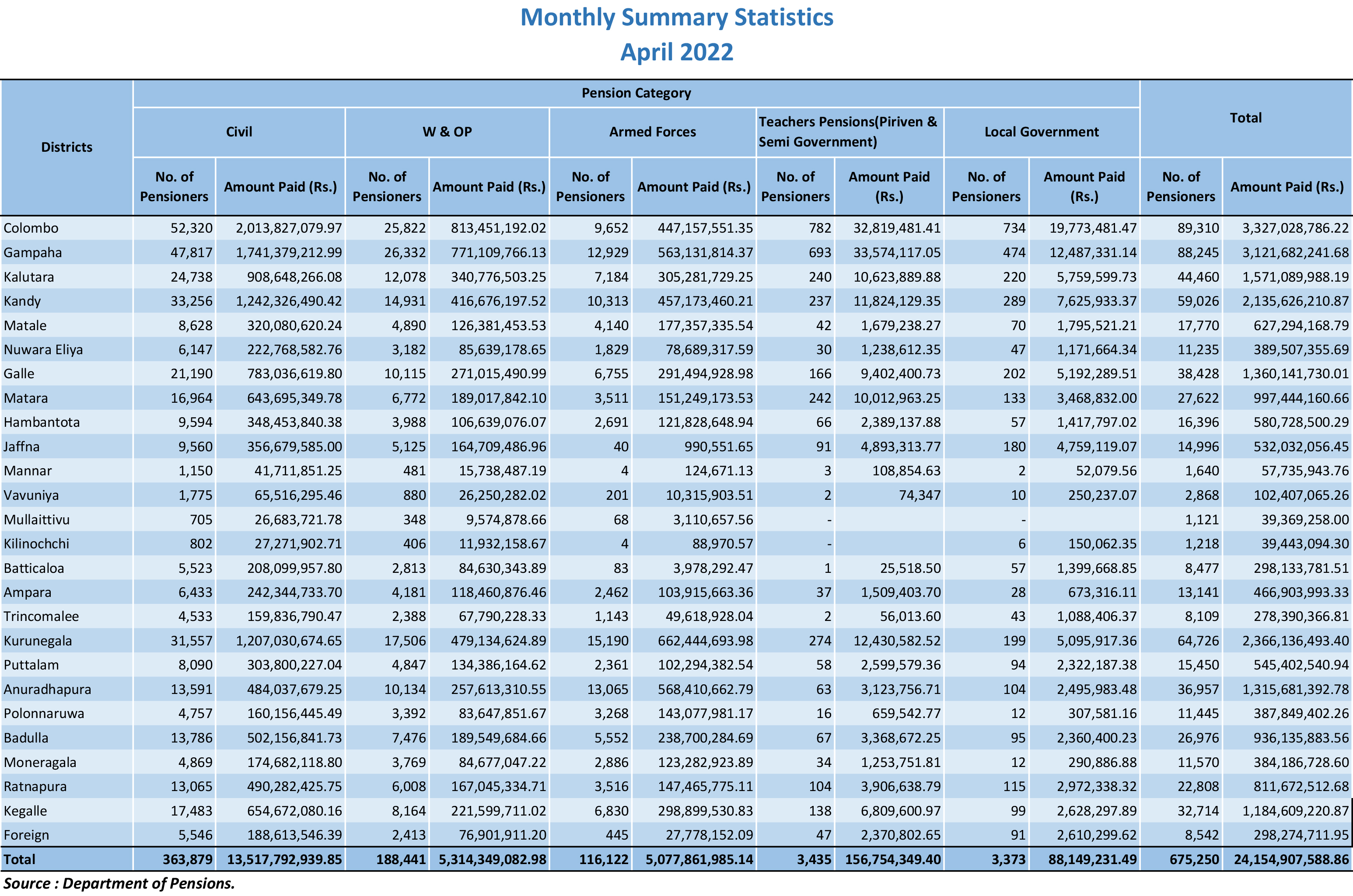Select the Trincomalee district label
Screen dimensions: 1353x896
(x=41, y=617)
